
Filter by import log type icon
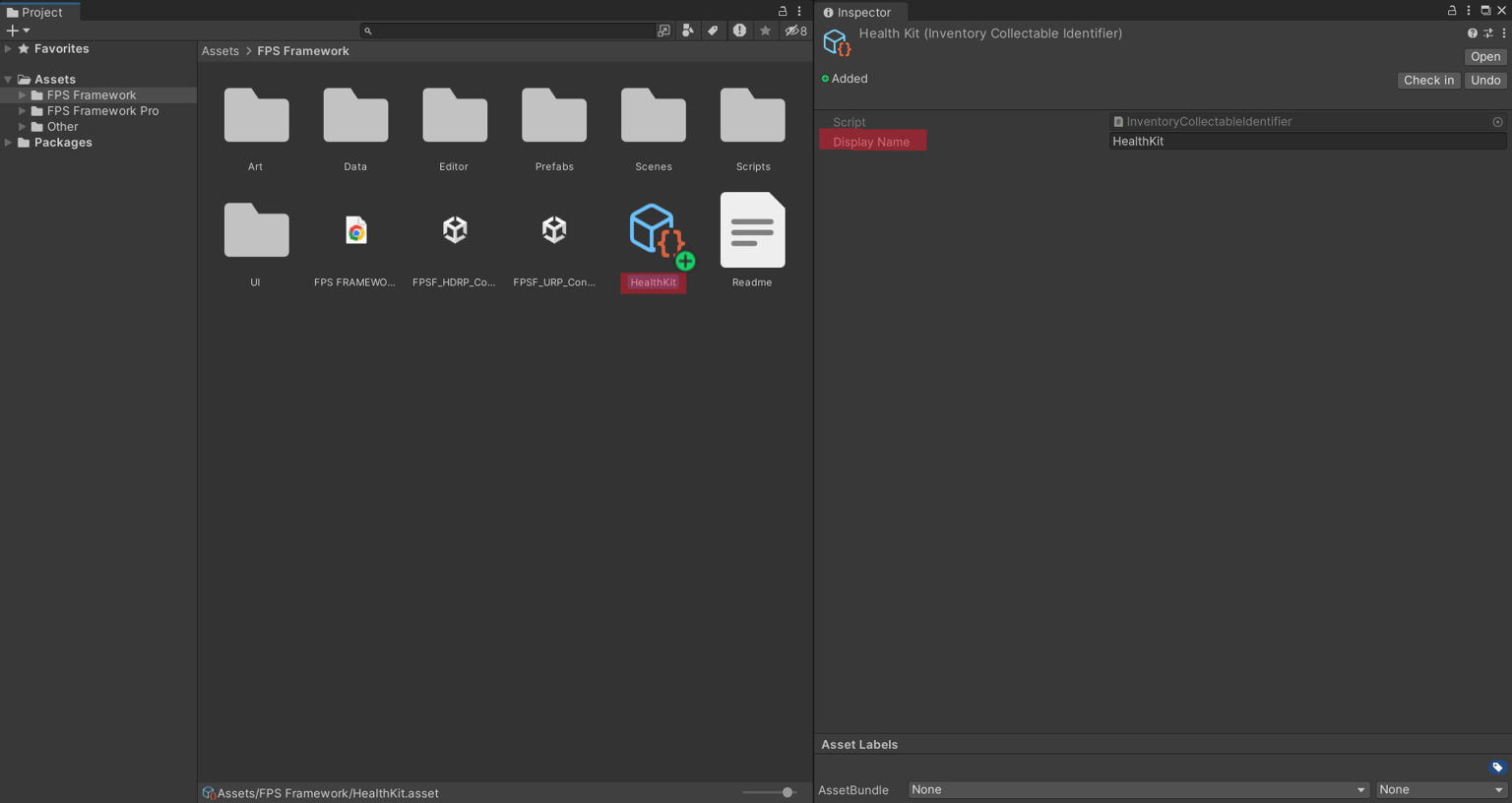(x=739, y=31)
